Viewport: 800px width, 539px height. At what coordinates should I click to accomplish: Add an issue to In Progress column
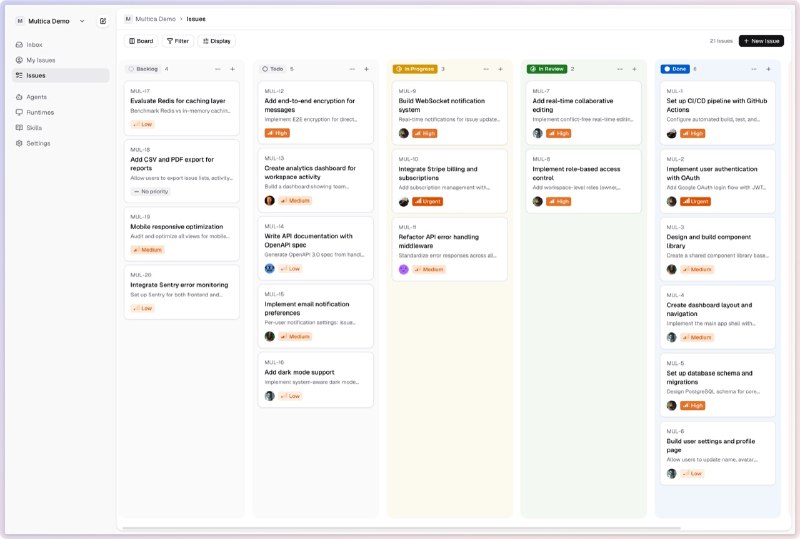click(501, 69)
